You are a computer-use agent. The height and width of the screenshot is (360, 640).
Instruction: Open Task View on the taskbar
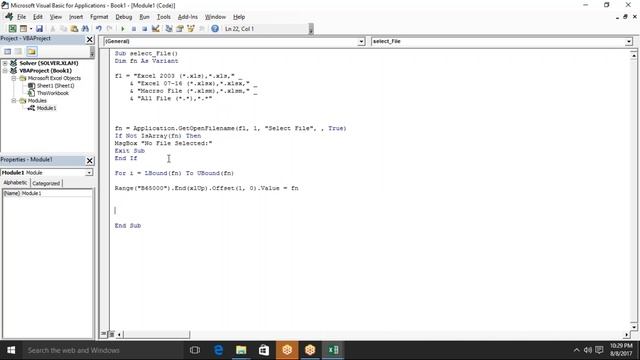[195, 350]
